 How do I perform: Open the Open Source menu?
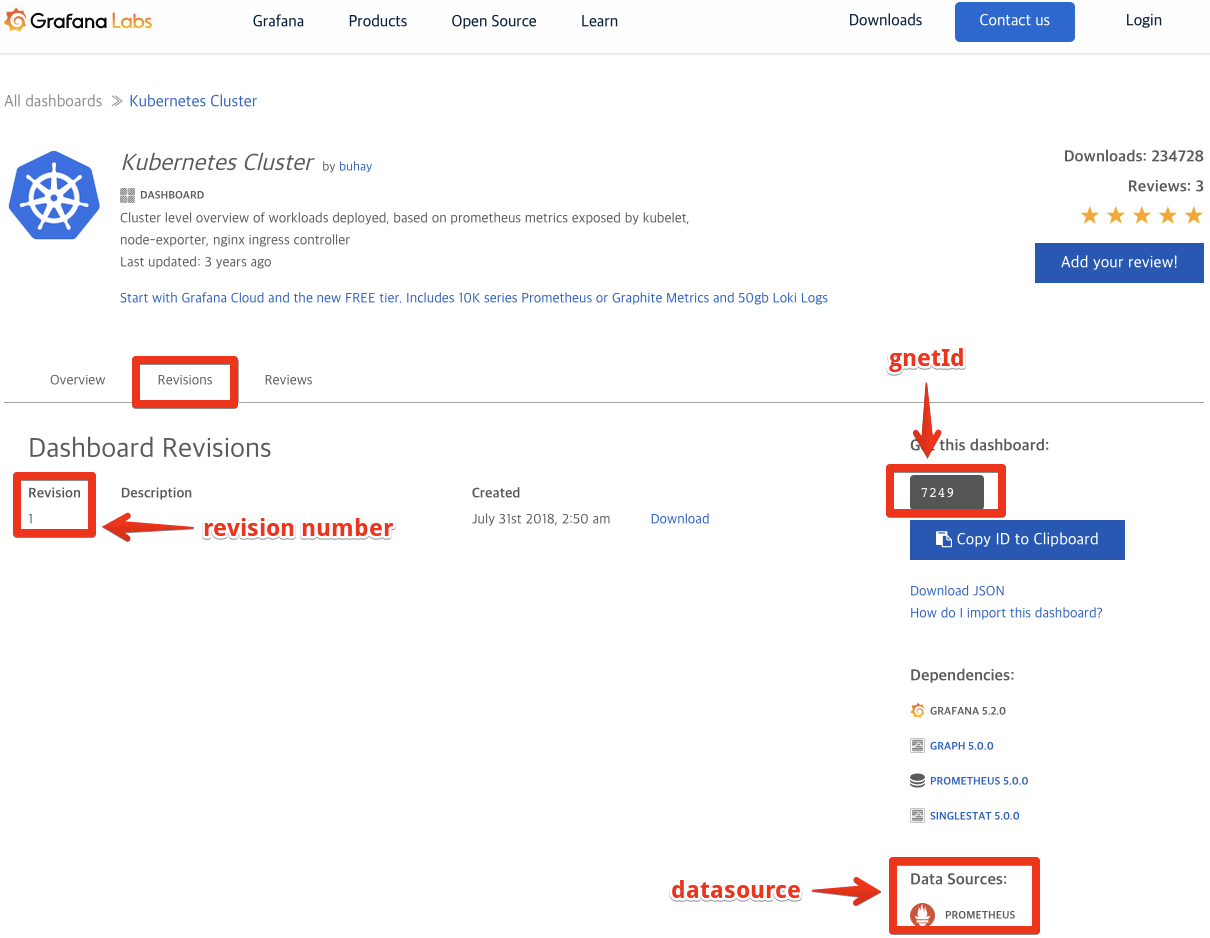pyautogui.click(x=494, y=21)
